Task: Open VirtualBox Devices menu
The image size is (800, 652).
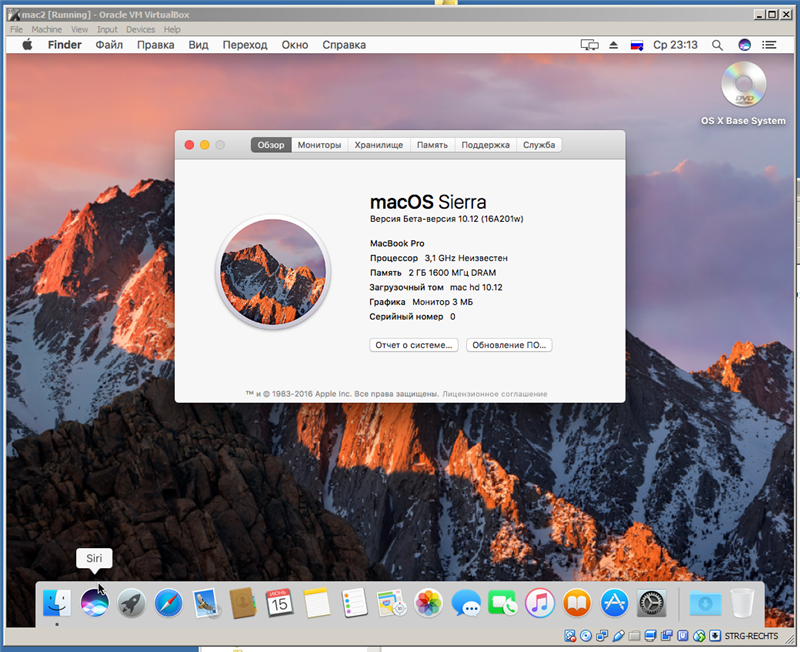Action: point(140,30)
